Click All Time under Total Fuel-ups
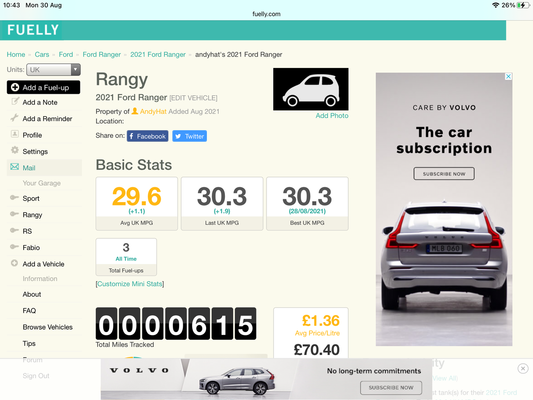This screenshot has width=533, height=400. (x=126, y=259)
